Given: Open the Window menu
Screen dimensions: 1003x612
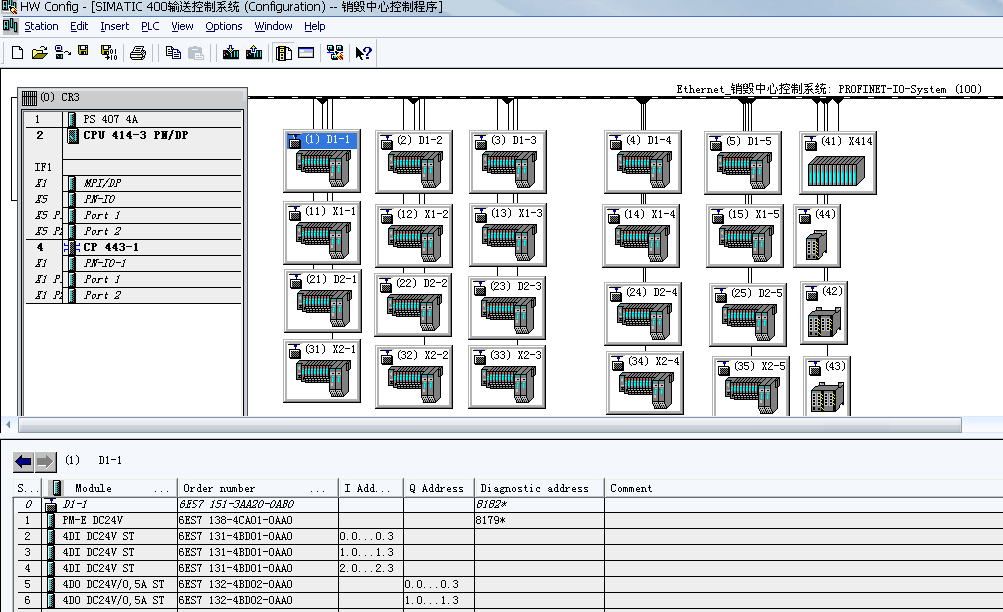Looking at the screenshot, I should click(273, 26).
